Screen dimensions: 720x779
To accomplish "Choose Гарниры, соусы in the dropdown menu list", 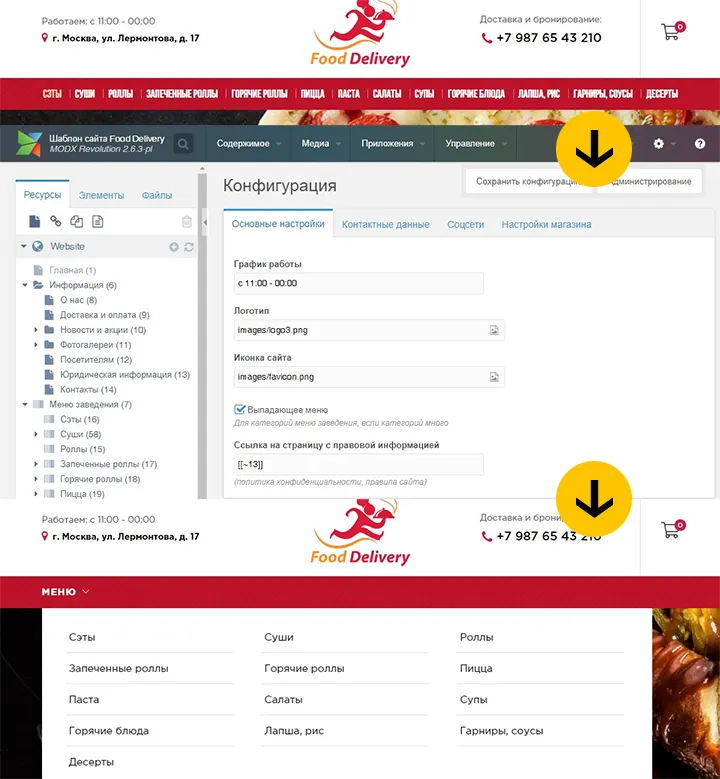I will pos(501,731).
